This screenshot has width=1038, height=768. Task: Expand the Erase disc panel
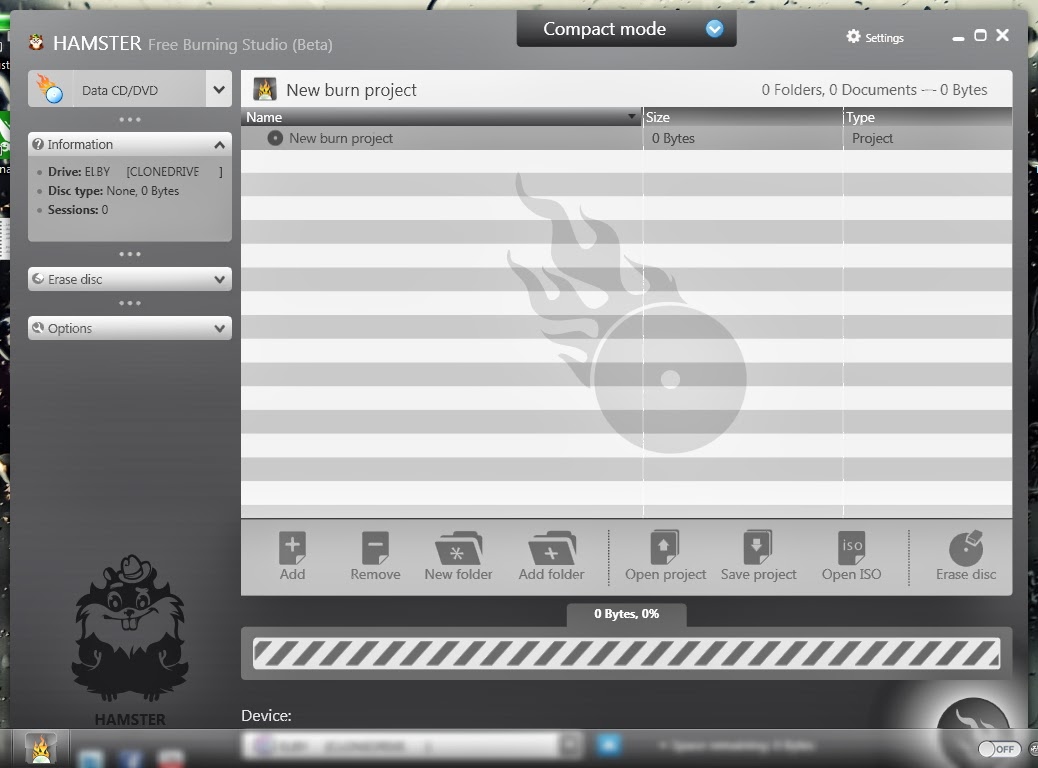(220, 279)
